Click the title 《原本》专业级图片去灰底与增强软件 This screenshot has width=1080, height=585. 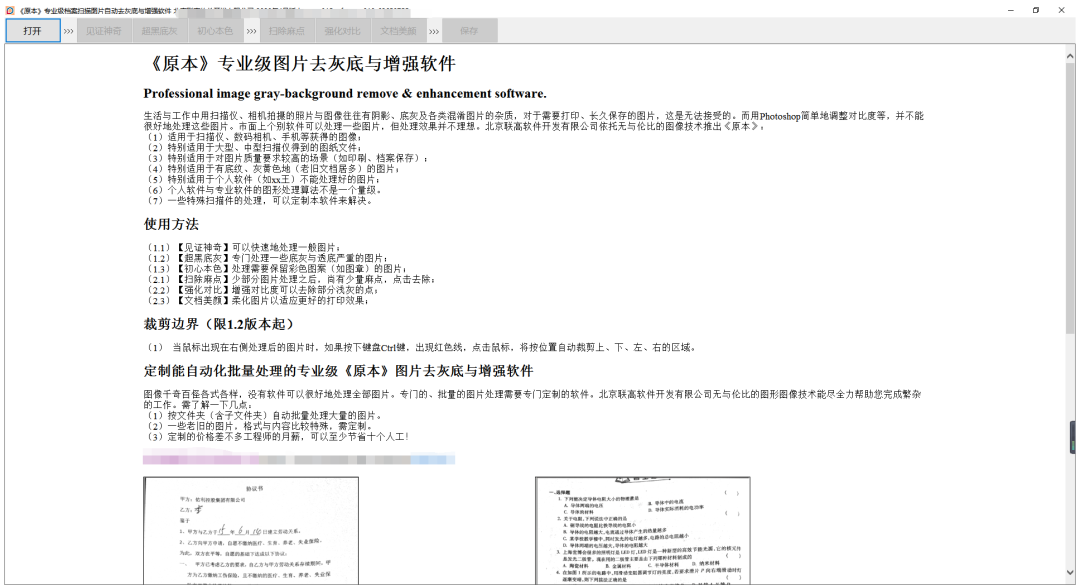(x=300, y=64)
